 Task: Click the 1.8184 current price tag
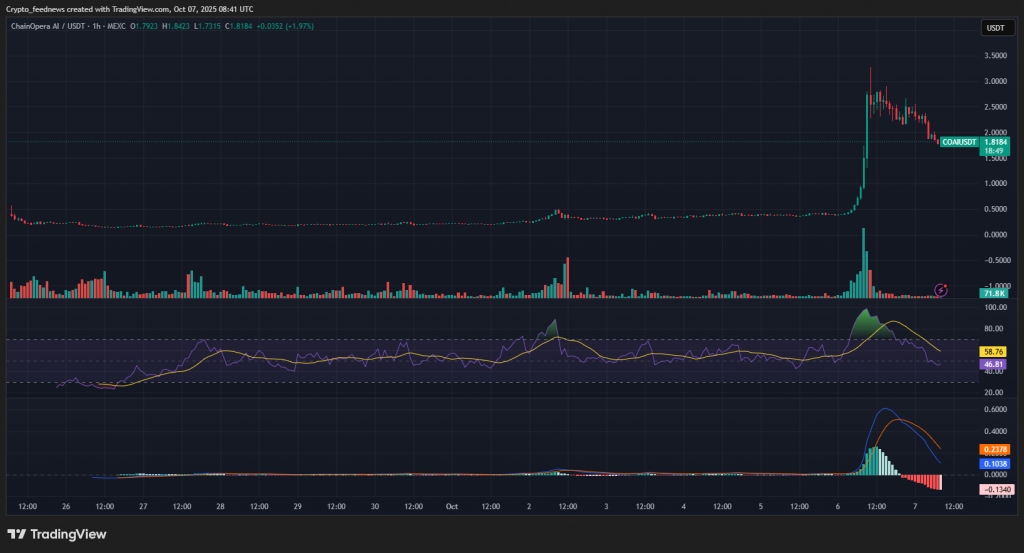995,143
